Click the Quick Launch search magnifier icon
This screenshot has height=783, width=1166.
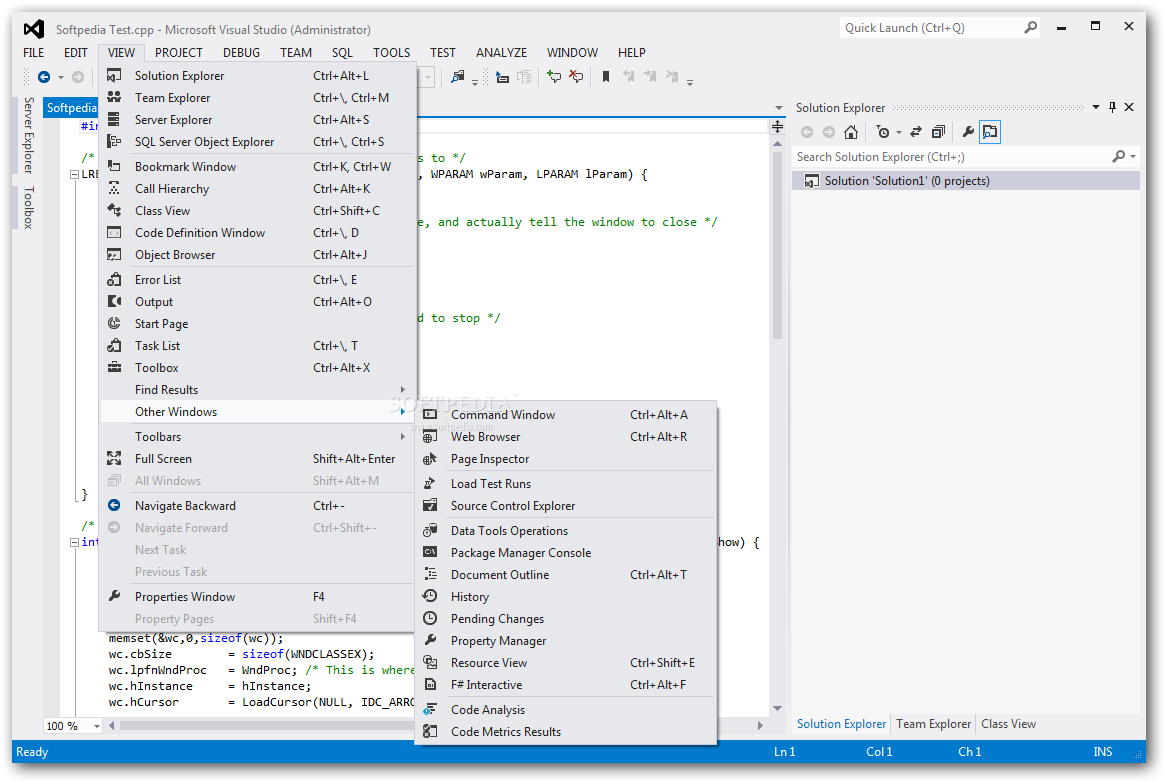(x=1031, y=28)
